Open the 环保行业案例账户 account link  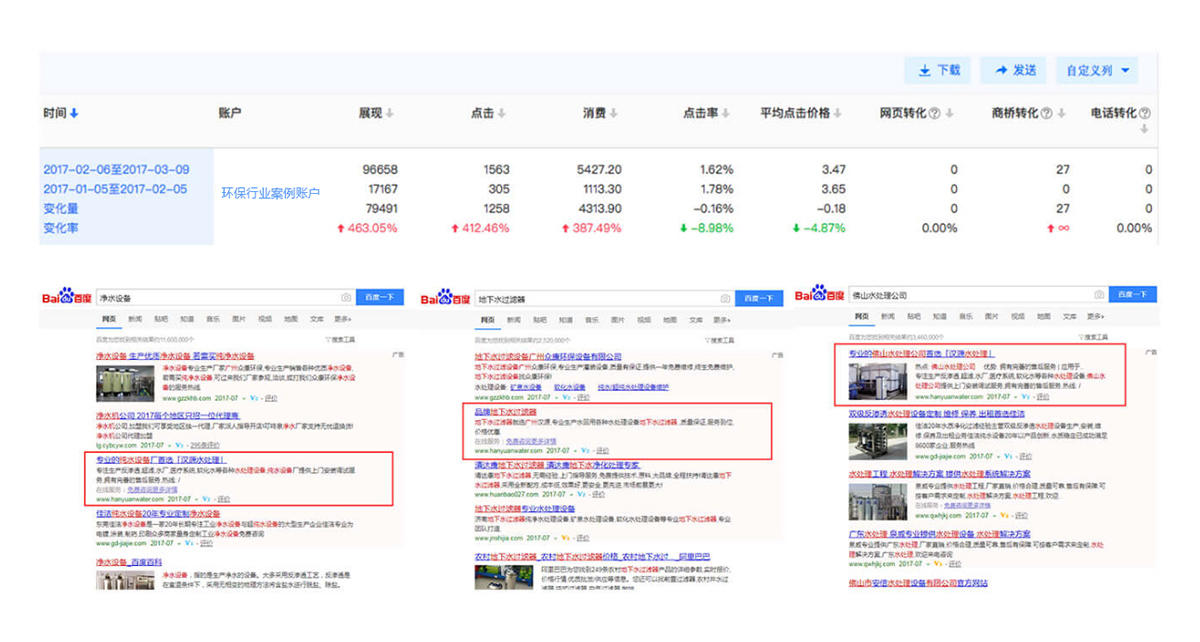tap(270, 192)
